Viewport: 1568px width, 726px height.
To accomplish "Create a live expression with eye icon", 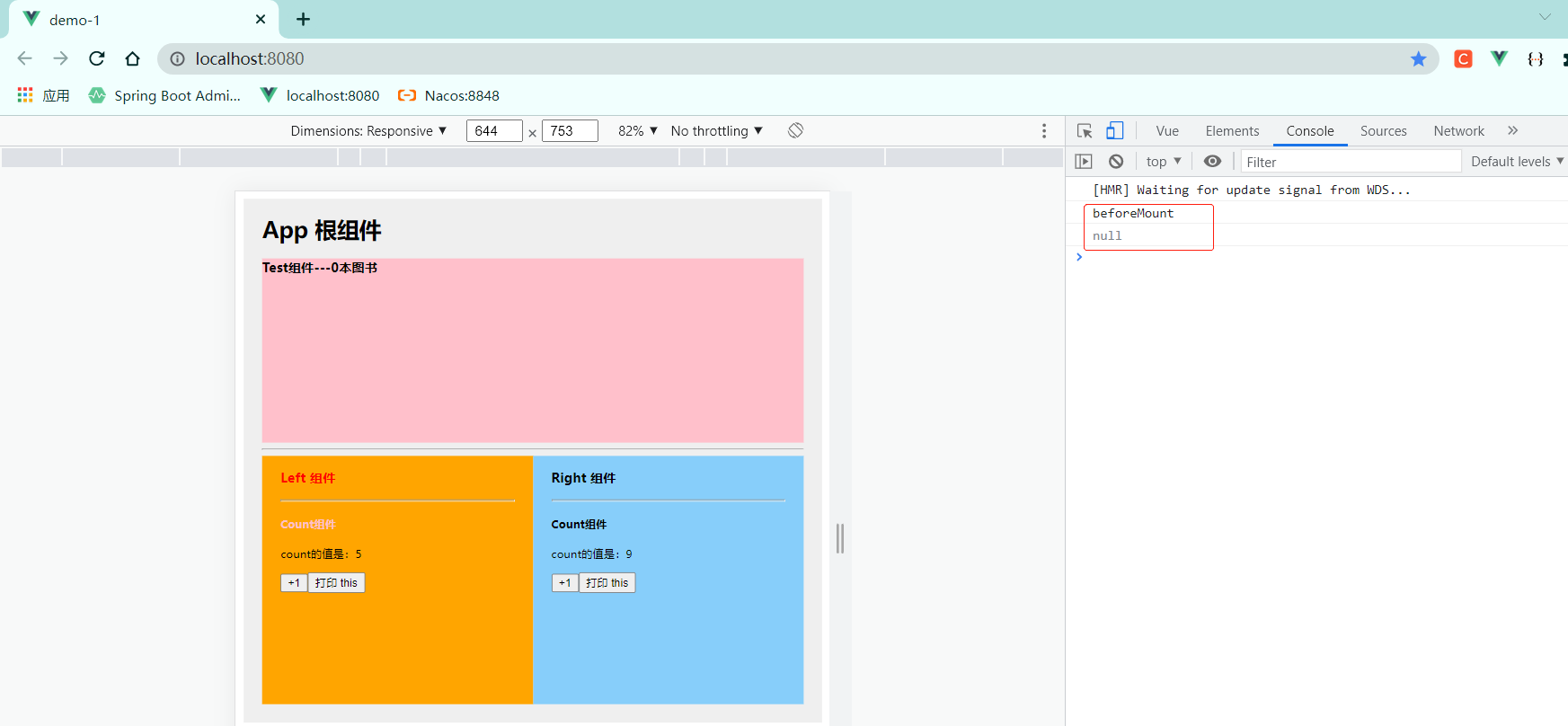I will coord(1212,162).
